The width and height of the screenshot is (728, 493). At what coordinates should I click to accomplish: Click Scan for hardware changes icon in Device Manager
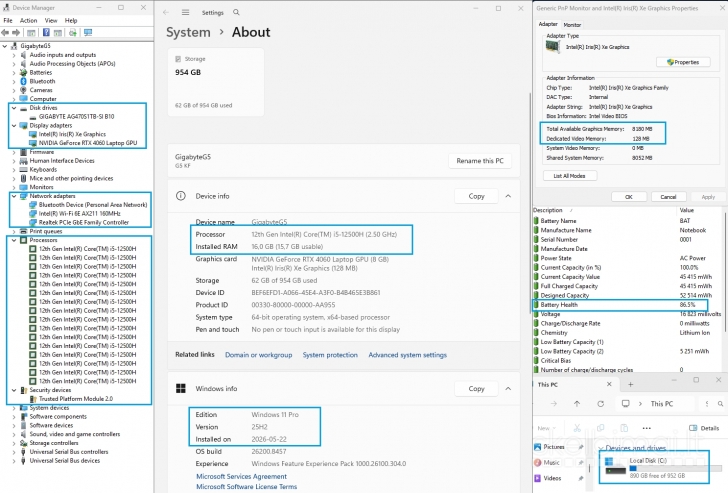(x=73, y=32)
